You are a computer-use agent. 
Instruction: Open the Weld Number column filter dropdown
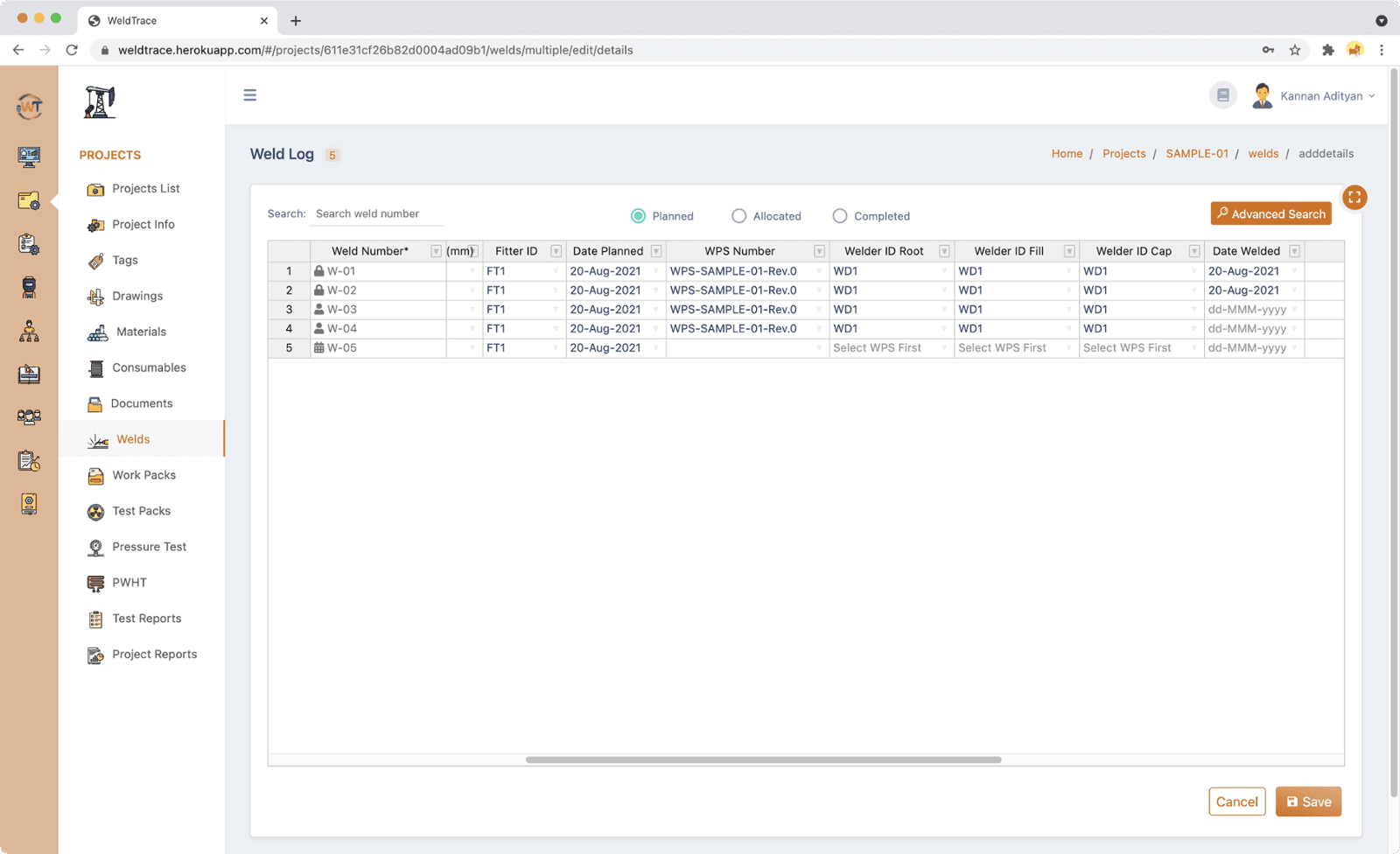(x=436, y=251)
